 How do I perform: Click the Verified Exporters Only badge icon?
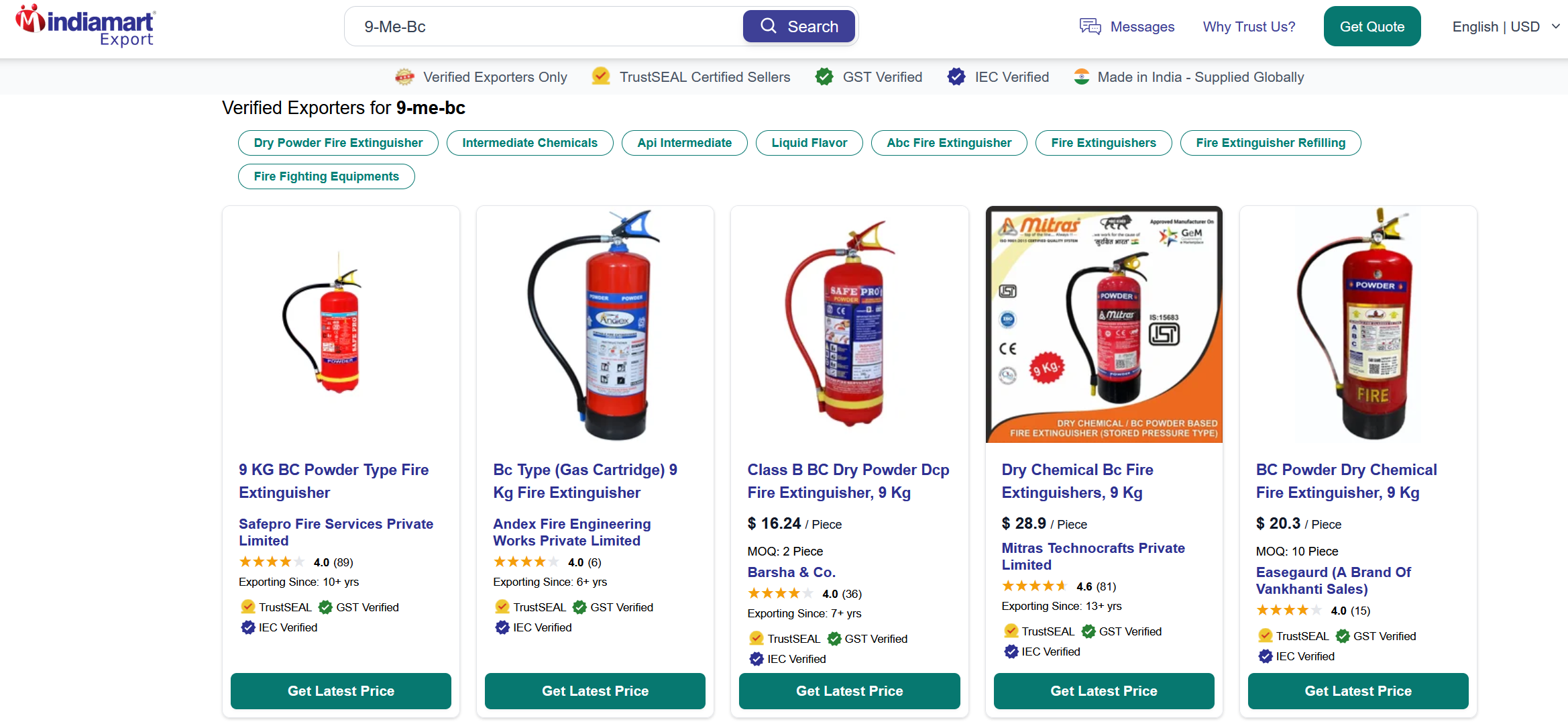point(404,77)
